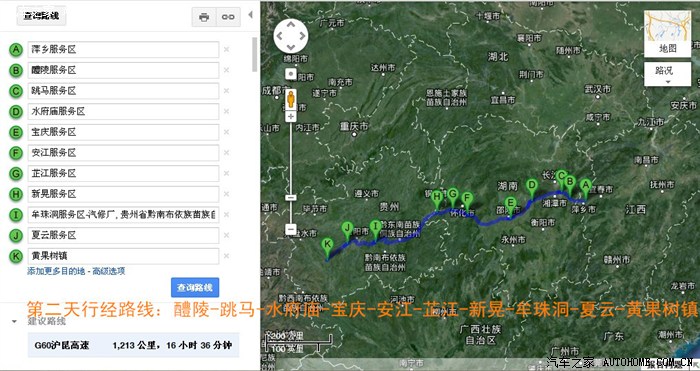Click the zoom slider handle
This screenshot has height=371, width=700.
pyautogui.click(x=291, y=197)
